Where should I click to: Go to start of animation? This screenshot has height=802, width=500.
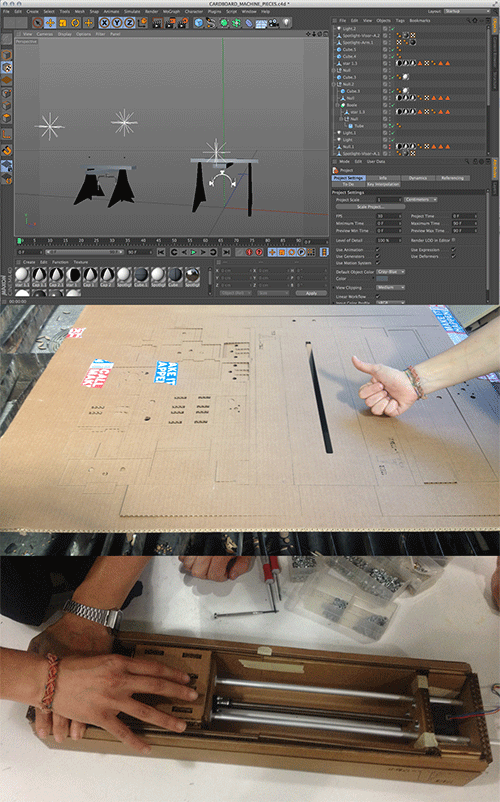(161, 252)
